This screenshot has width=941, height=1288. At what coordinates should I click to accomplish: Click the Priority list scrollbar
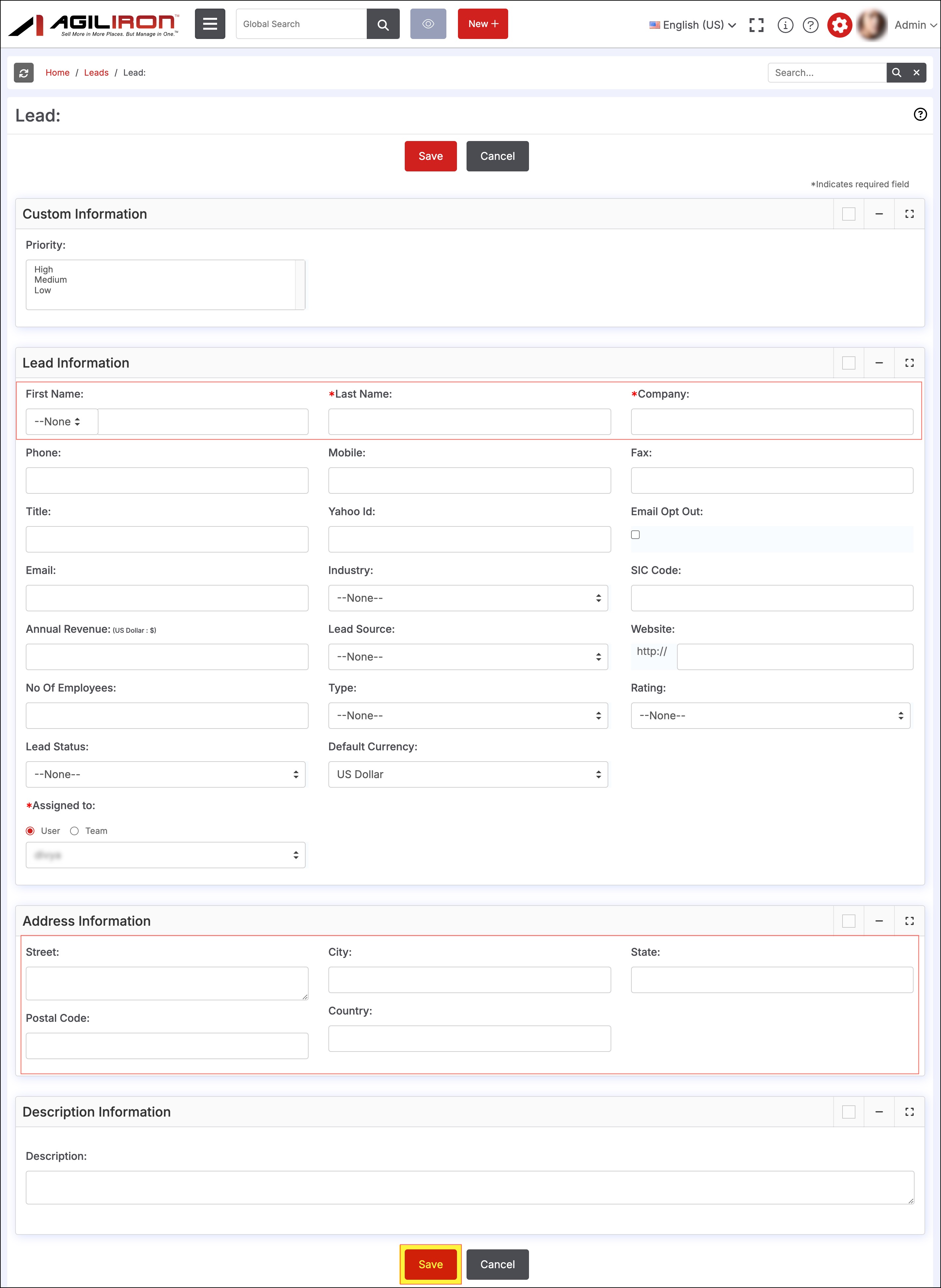click(300, 285)
